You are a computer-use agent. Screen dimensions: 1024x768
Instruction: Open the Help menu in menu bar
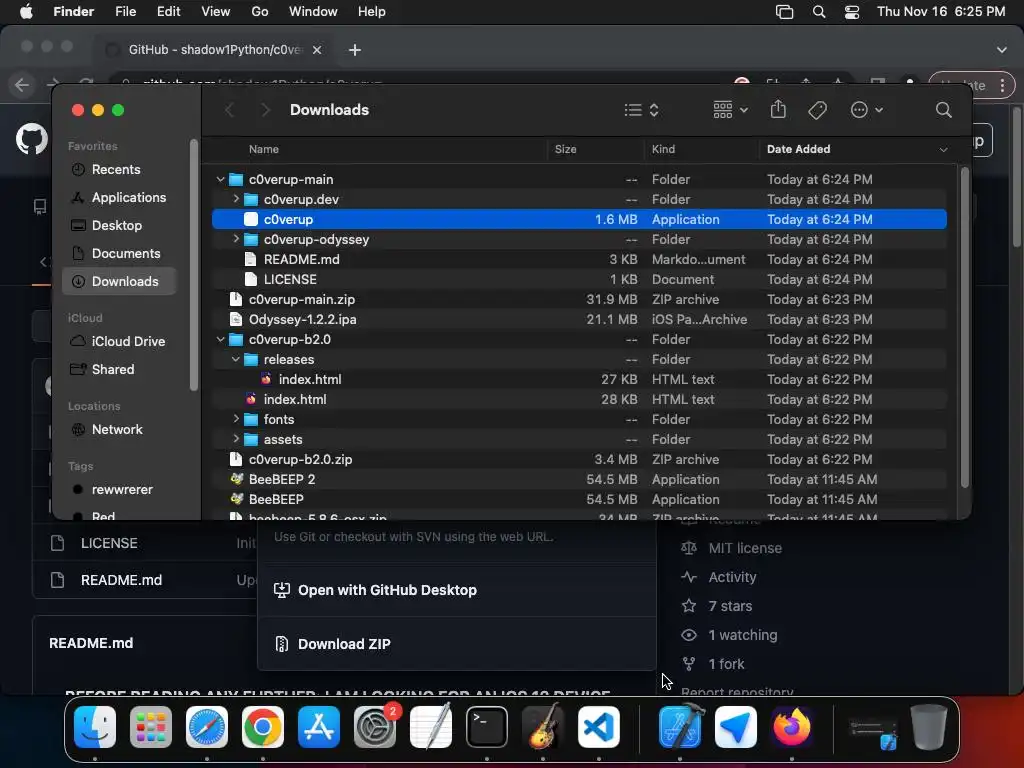[372, 12]
